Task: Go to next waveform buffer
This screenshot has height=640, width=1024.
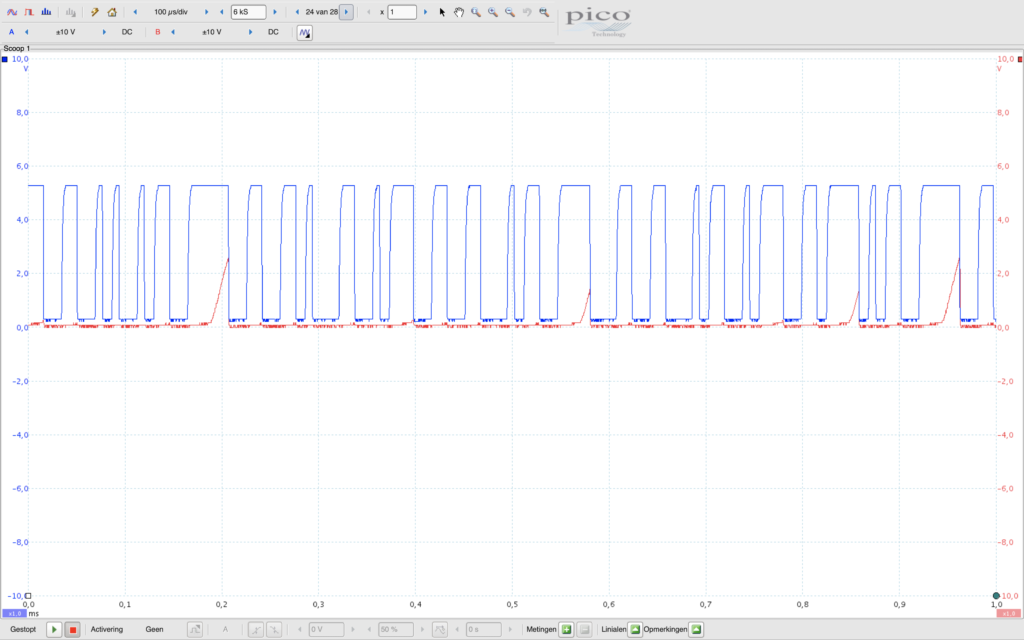Action: 346,12
